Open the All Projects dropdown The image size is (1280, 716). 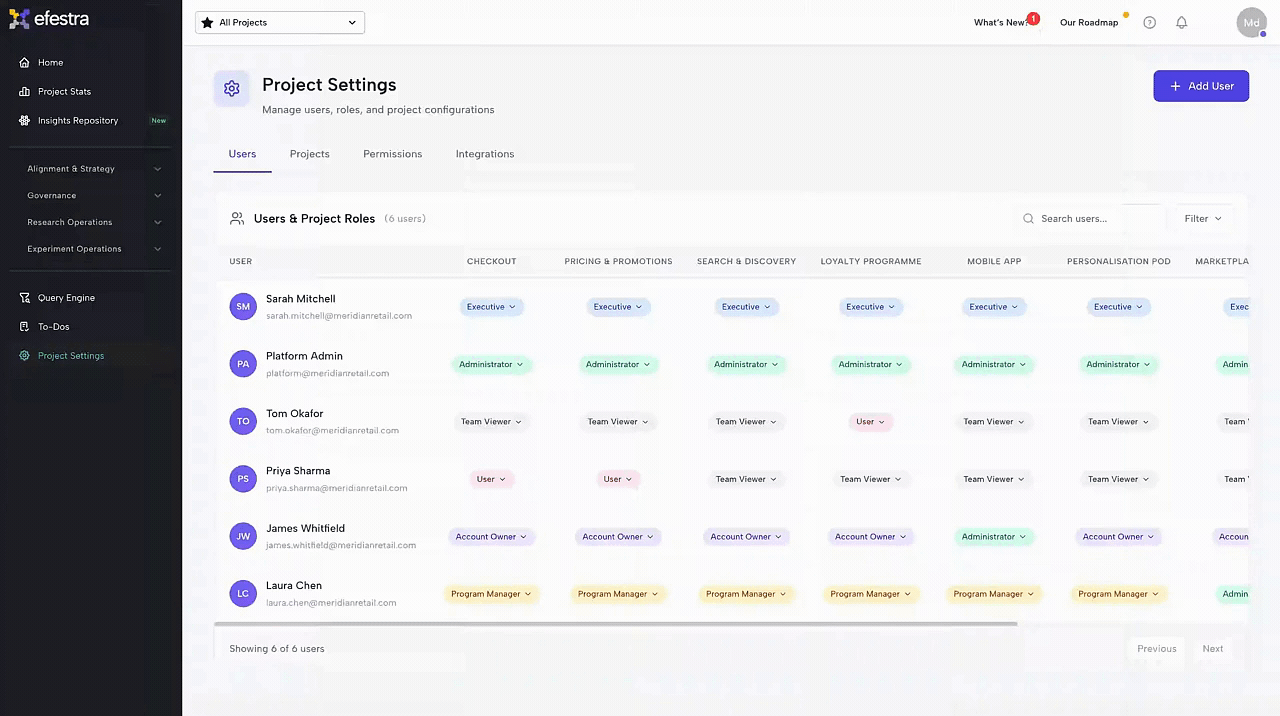[280, 22]
